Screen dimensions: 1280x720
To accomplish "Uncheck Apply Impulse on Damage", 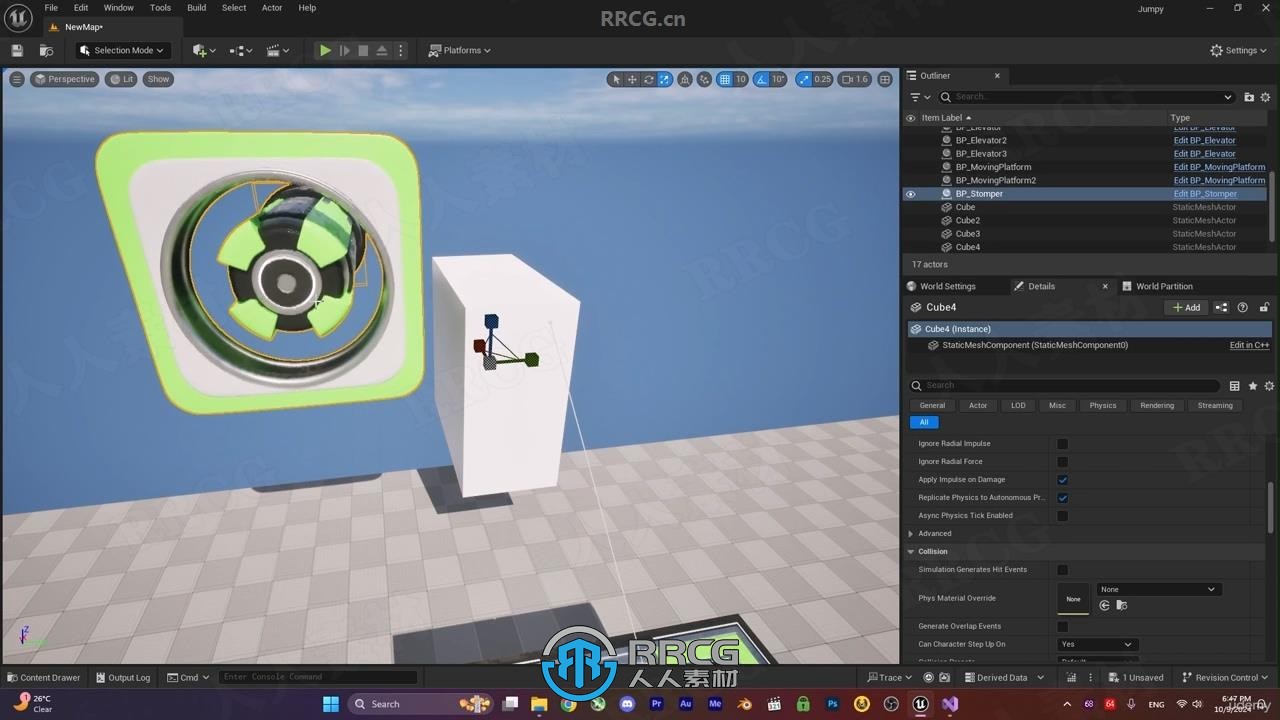I will pos(1062,480).
